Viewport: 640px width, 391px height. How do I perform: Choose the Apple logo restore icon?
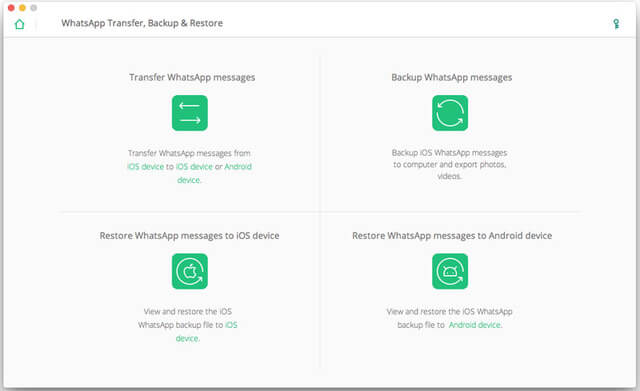[190, 271]
